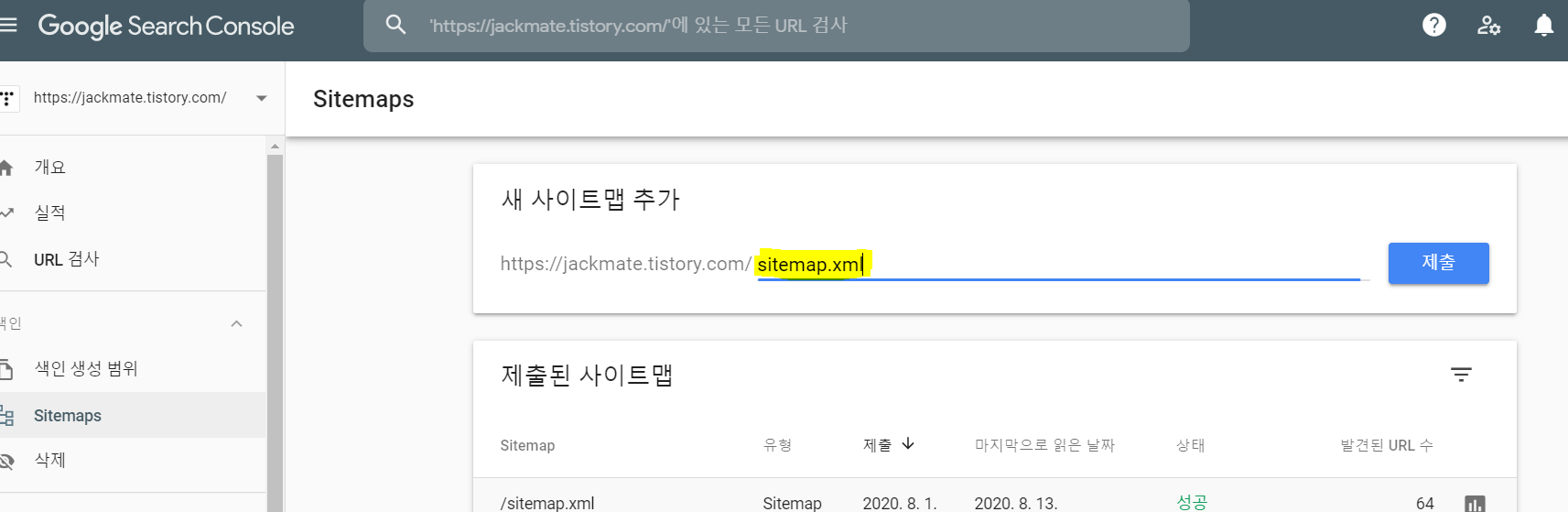Open the filter icon for submitted sitemaps

click(1461, 375)
